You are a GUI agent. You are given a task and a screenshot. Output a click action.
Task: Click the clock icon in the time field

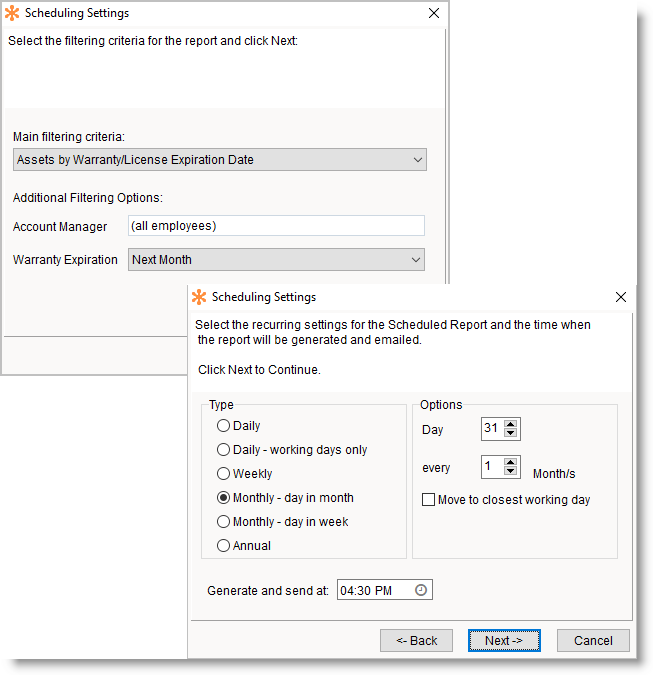coord(421,591)
